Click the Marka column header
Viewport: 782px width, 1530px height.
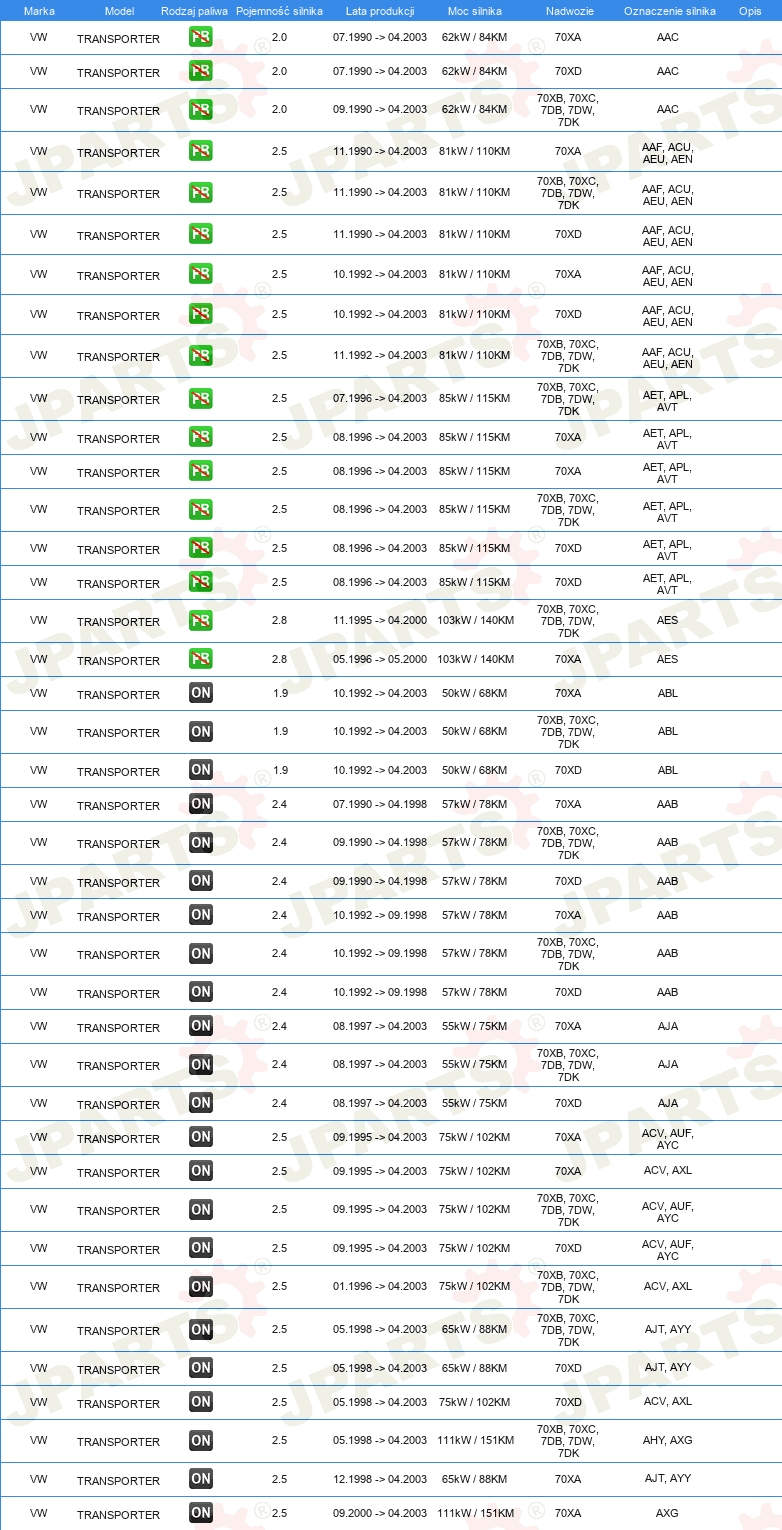point(39,10)
